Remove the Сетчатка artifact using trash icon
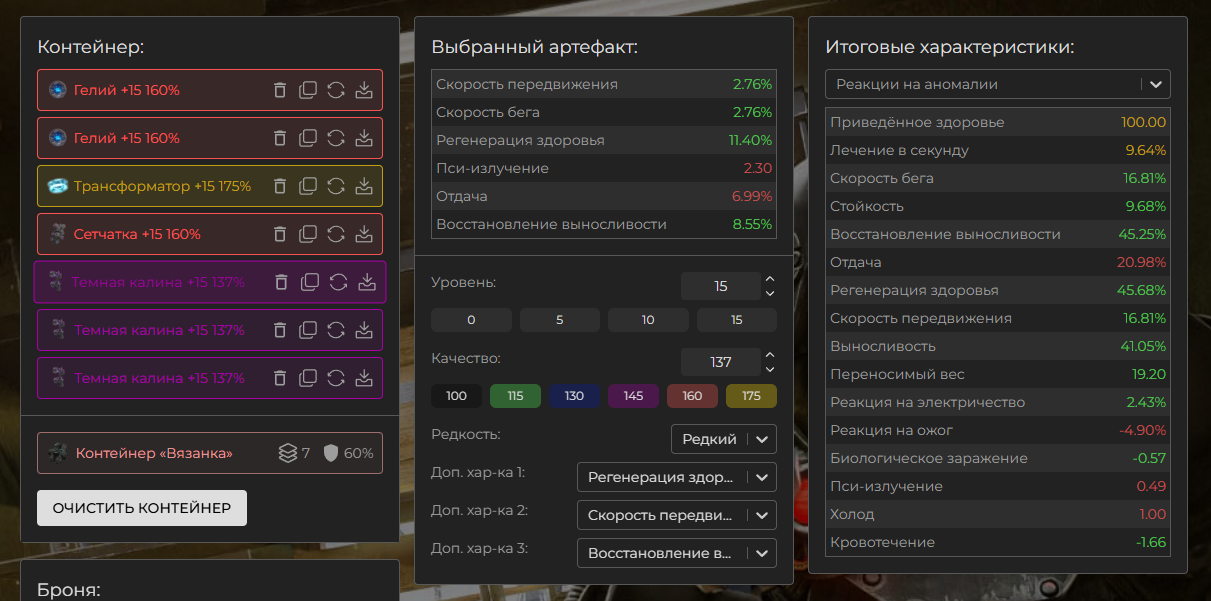1211x601 pixels. click(x=280, y=234)
